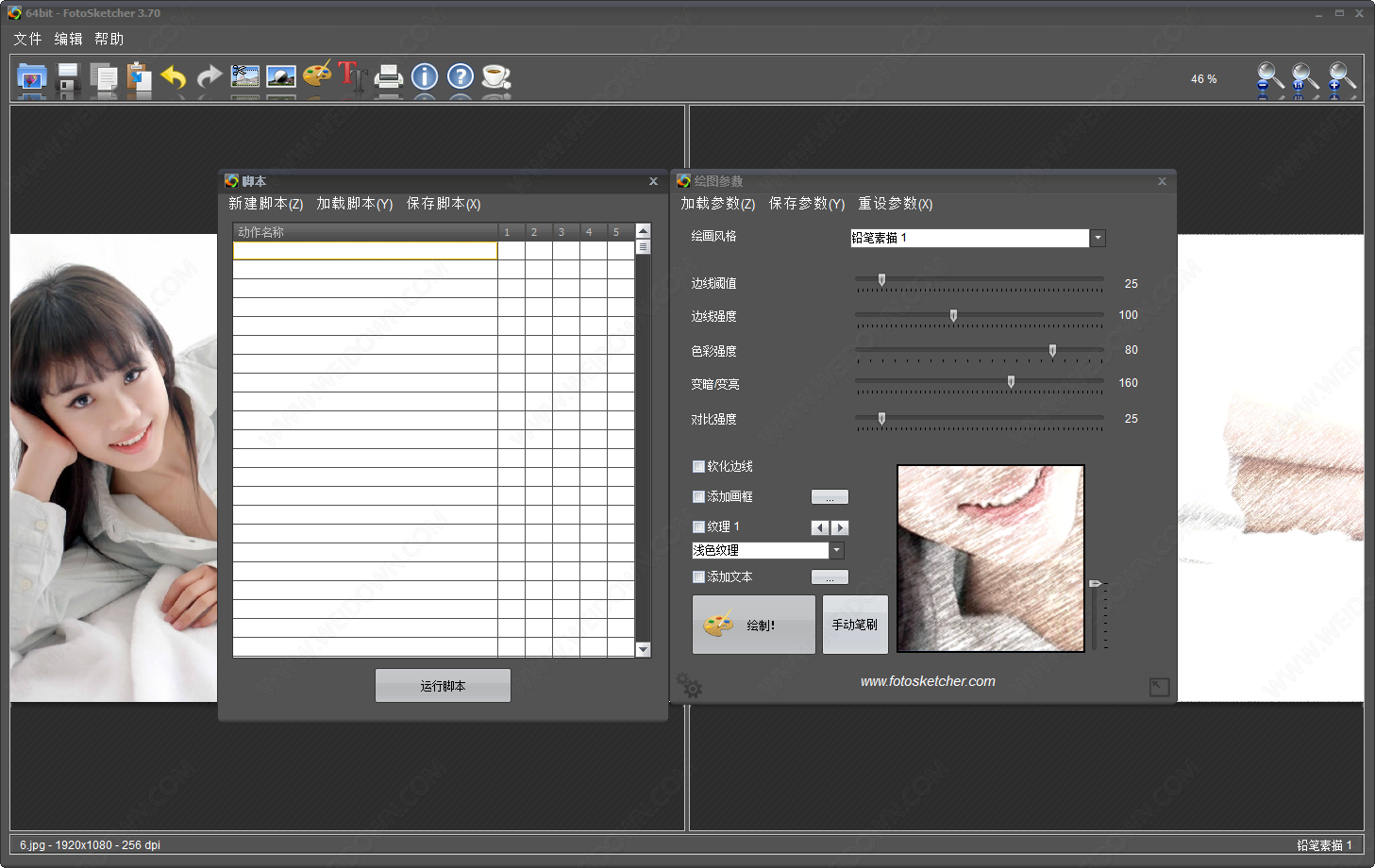The width and height of the screenshot is (1375, 868).
Task: Show program info with the blue i icon
Action: pos(425,76)
